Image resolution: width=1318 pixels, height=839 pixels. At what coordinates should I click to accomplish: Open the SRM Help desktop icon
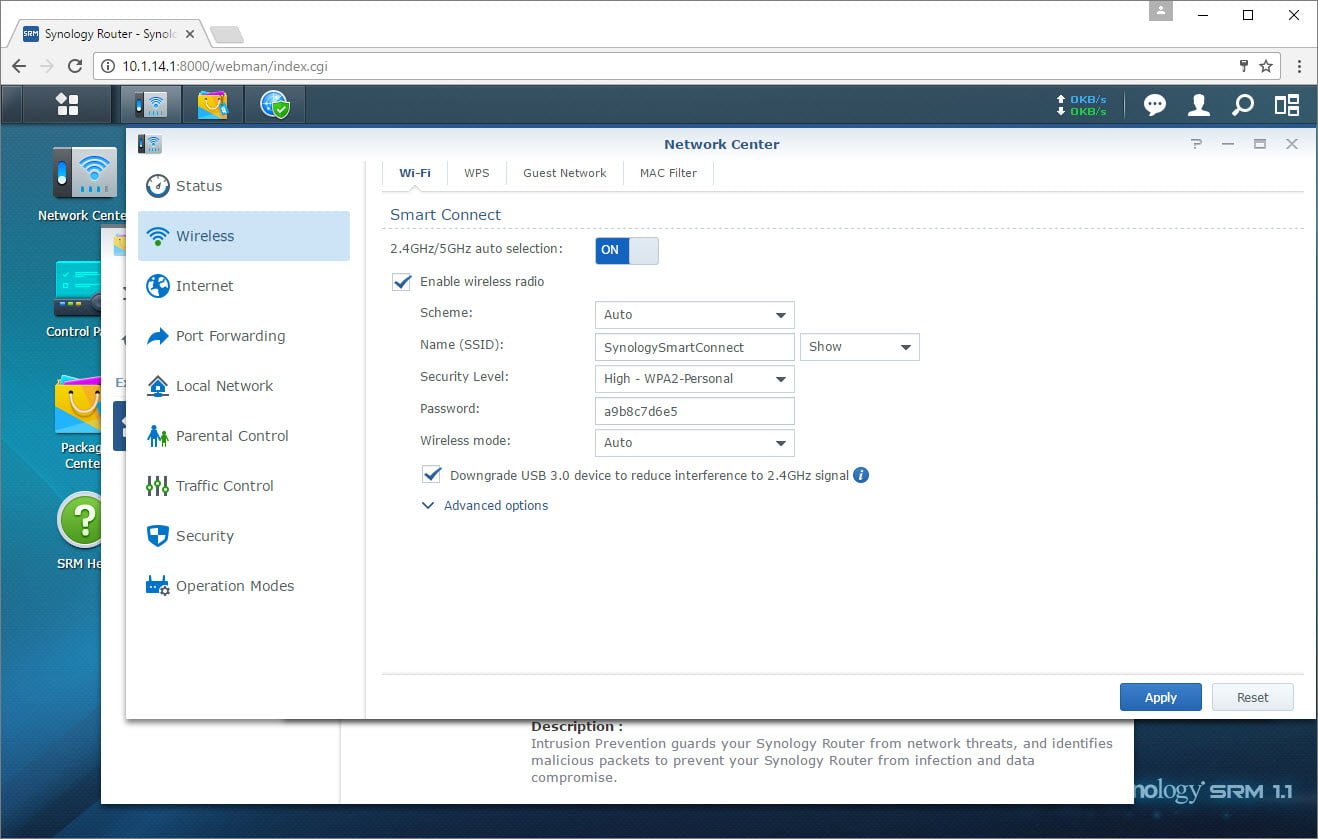coord(80,530)
